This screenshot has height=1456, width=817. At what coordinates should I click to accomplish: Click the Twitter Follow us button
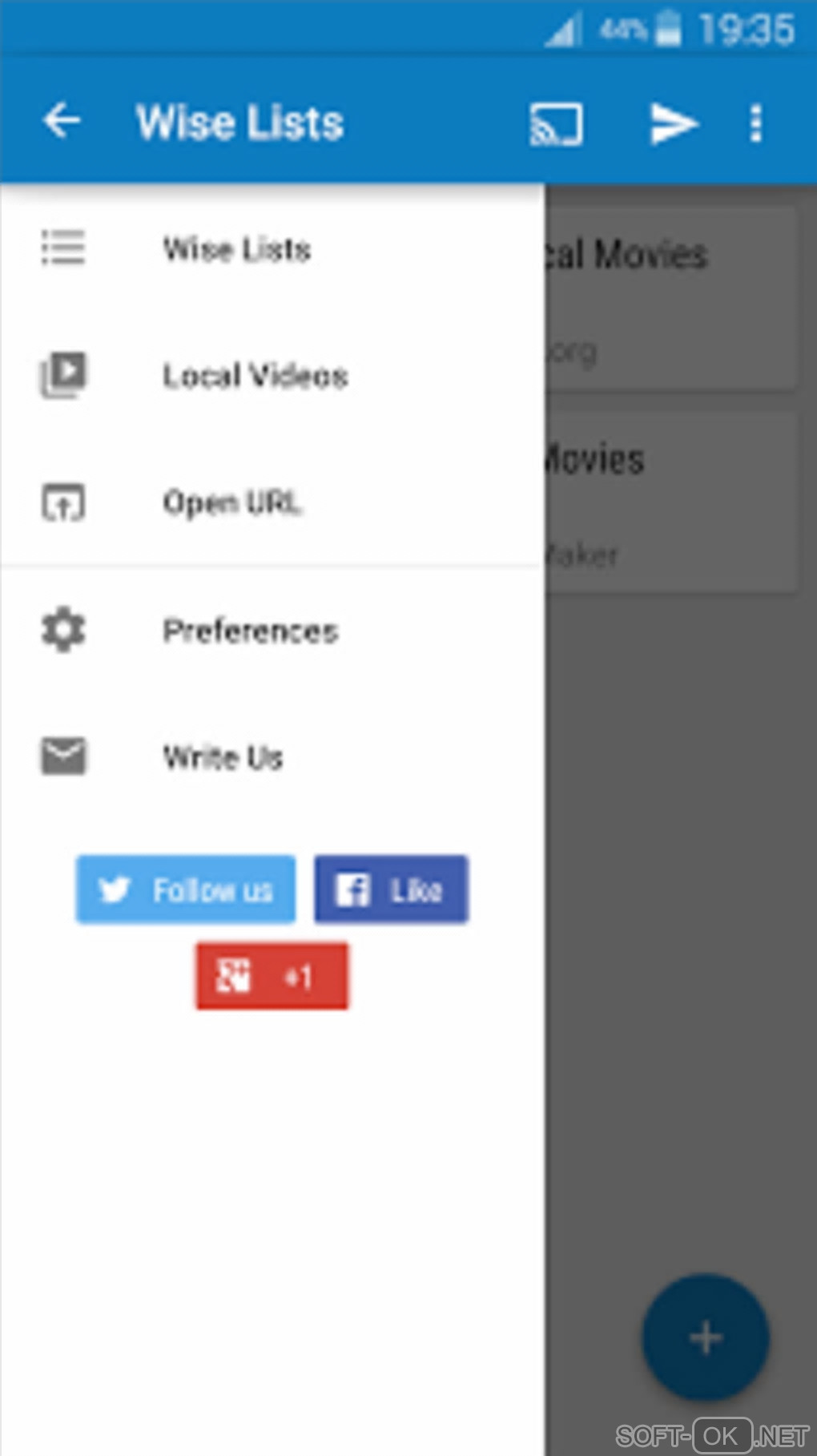point(186,889)
